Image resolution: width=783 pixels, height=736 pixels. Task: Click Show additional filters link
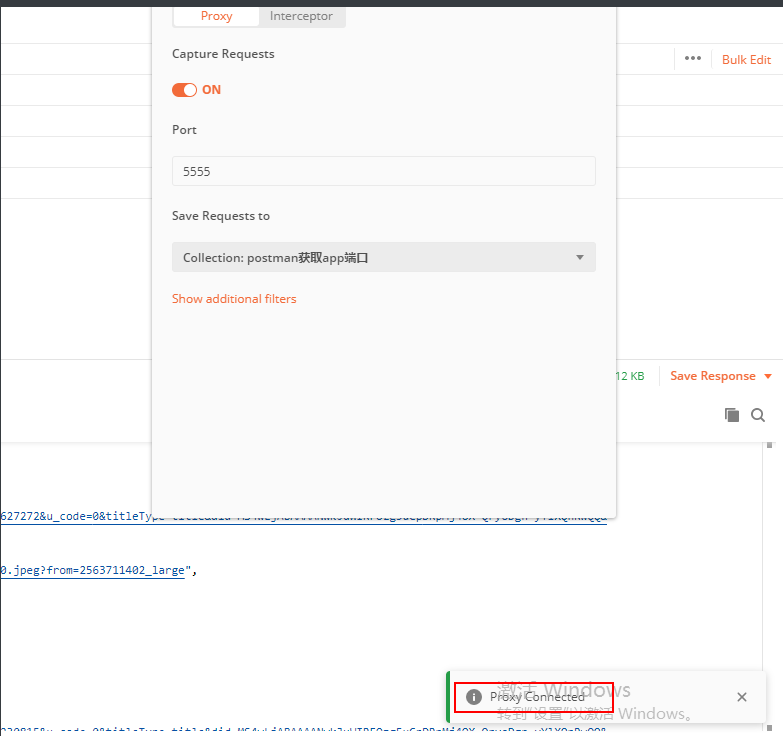click(234, 299)
